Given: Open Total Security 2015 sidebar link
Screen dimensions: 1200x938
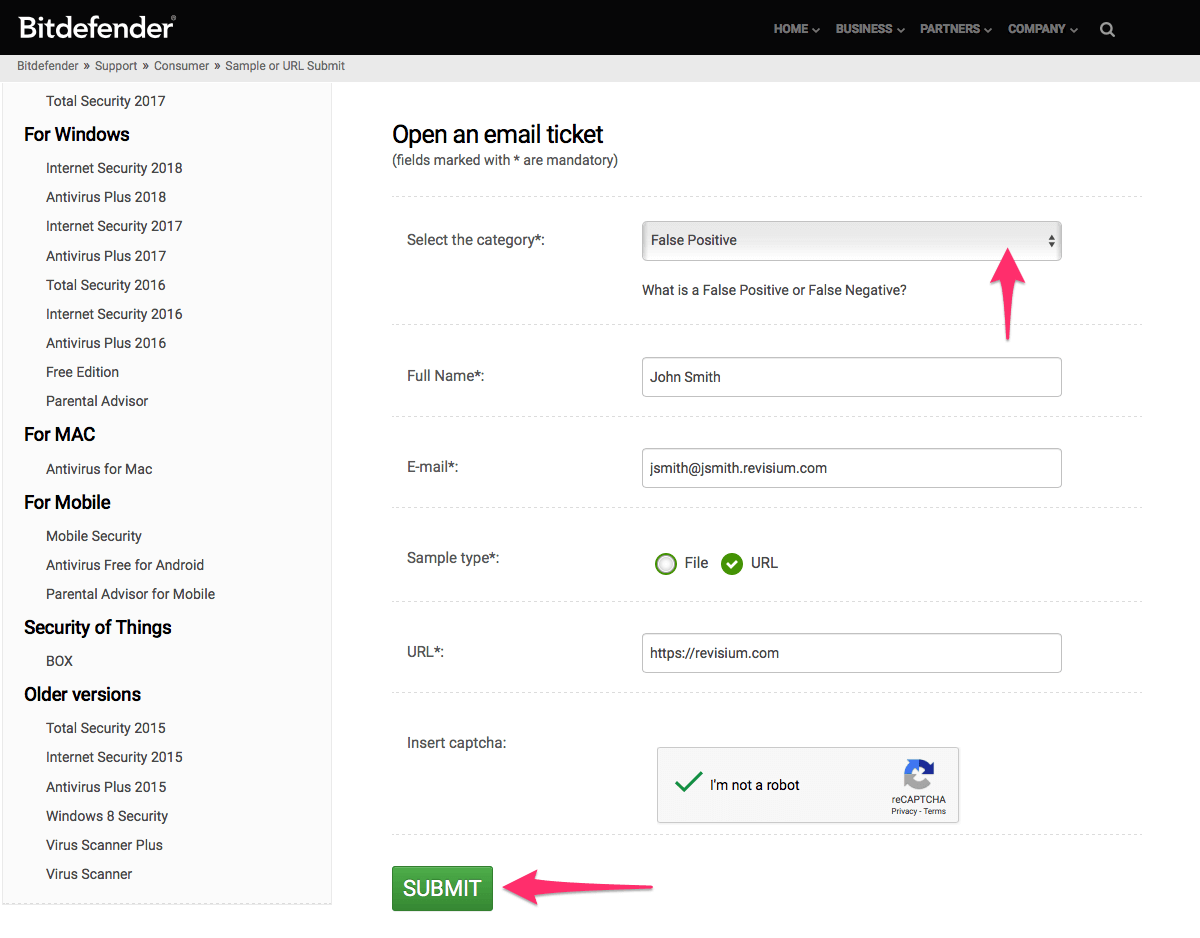Looking at the screenshot, I should click(x=106, y=728).
